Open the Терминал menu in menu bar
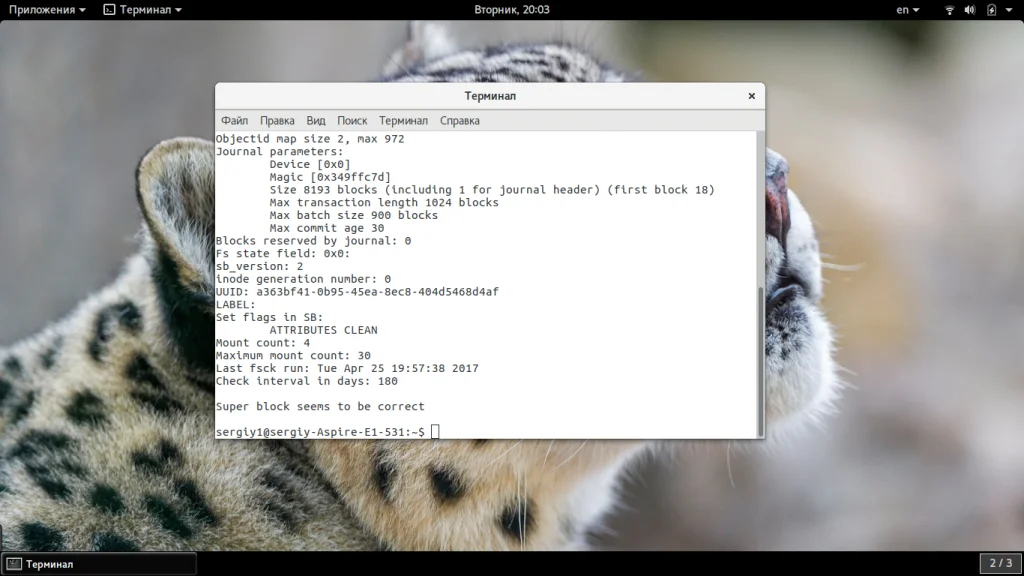The image size is (1024, 576). pos(404,121)
